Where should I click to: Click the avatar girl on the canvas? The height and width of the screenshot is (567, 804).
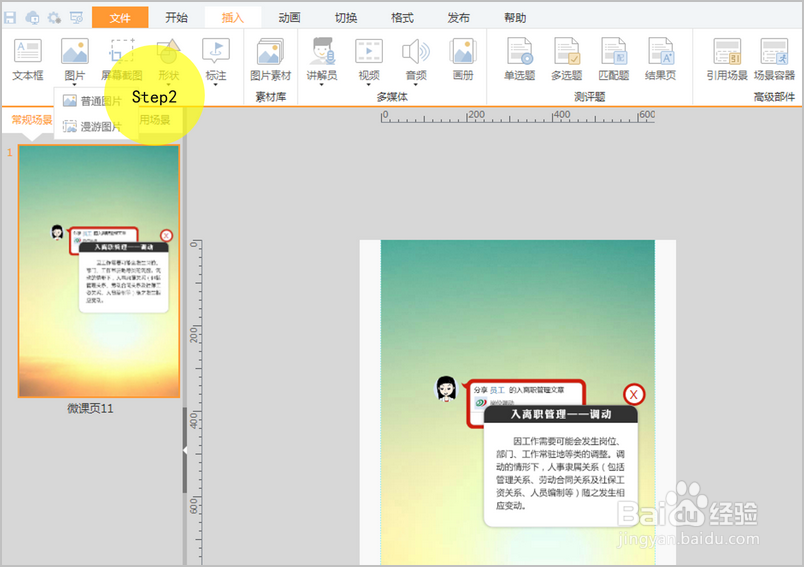pyautogui.click(x=446, y=389)
